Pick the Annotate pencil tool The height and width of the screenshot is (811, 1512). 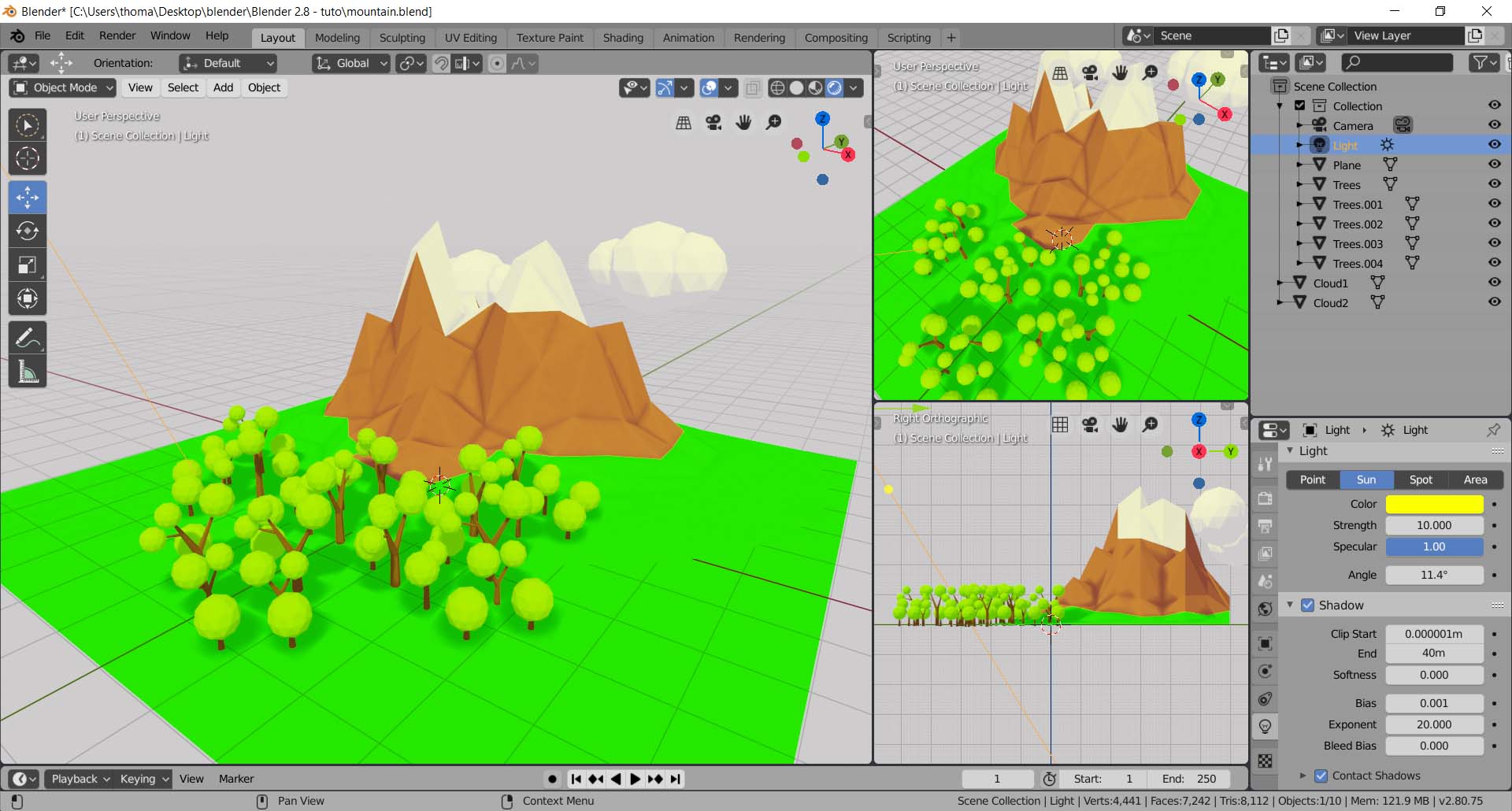coord(28,339)
